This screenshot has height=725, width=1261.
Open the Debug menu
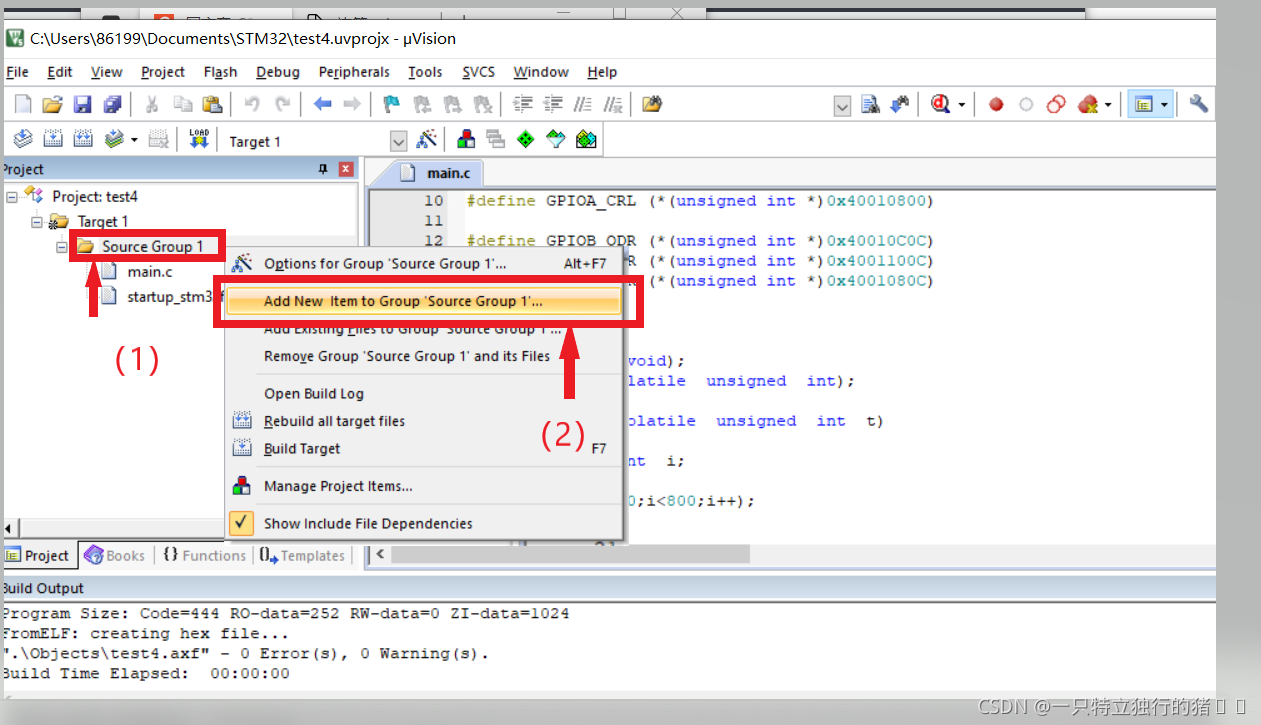pyautogui.click(x=277, y=72)
